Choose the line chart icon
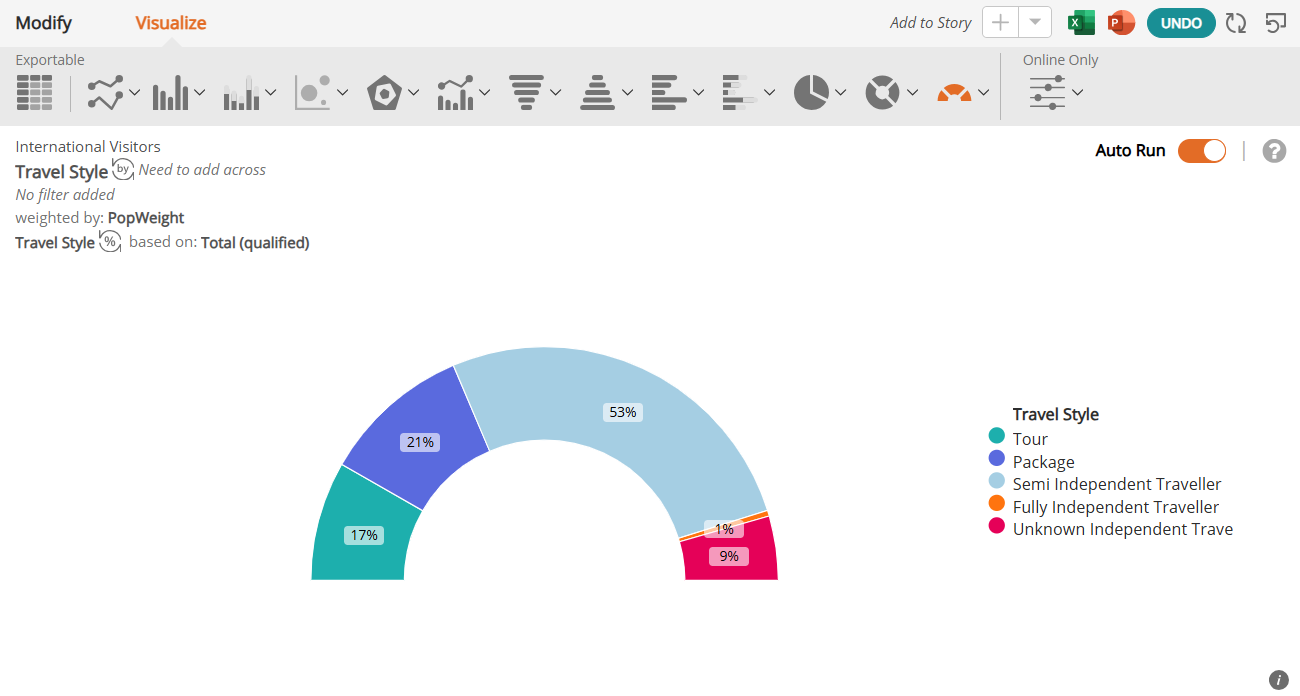Screen dimensions: 1300x696 coord(105,93)
